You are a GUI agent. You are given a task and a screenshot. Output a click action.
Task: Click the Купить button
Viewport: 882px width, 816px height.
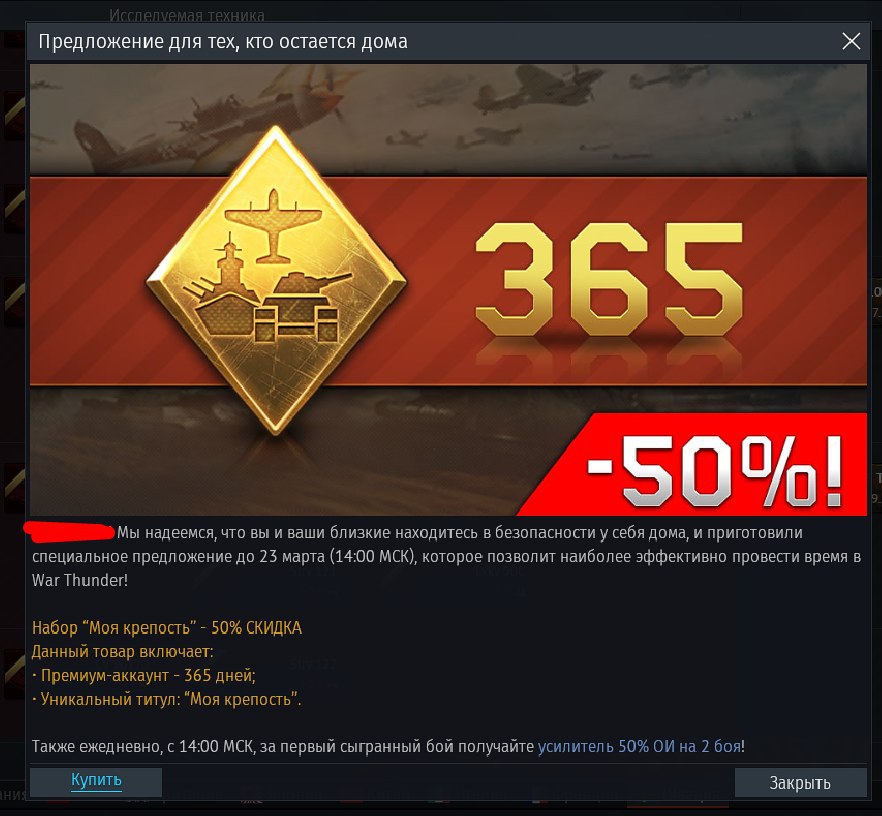pyautogui.click(x=96, y=782)
